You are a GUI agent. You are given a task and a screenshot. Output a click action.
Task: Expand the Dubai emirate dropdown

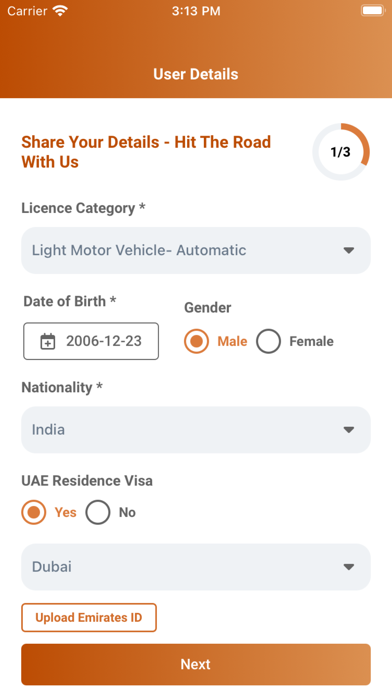click(x=196, y=567)
